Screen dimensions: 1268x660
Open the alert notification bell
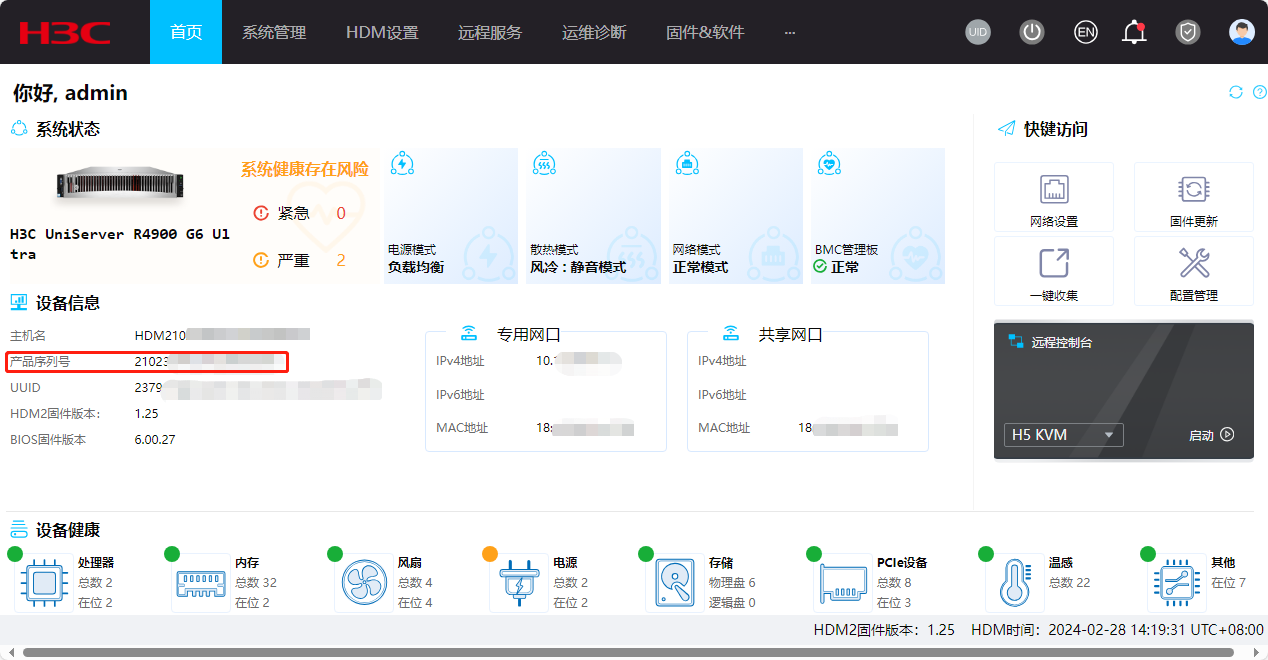point(1134,32)
